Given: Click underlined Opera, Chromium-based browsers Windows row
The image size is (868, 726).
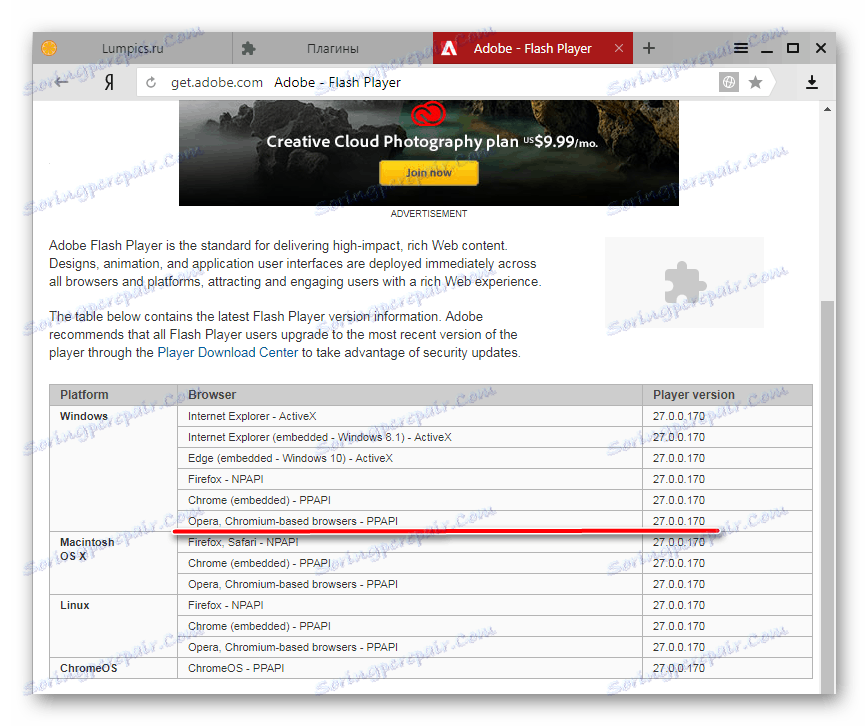Looking at the screenshot, I should 410,521.
